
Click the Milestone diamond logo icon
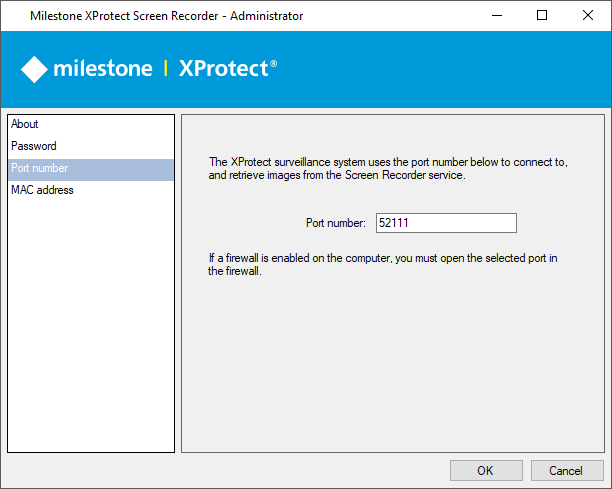click(x=34, y=69)
